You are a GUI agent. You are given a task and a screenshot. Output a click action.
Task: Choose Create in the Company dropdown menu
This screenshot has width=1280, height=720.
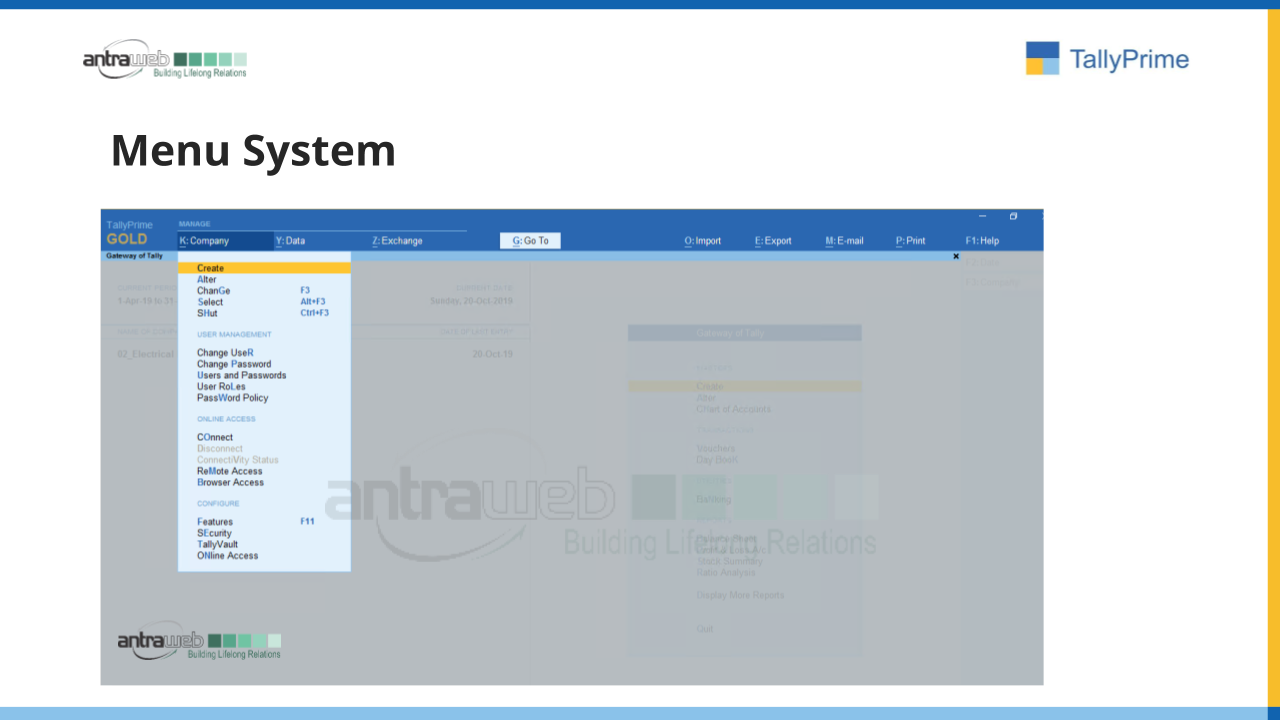(264, 268)
